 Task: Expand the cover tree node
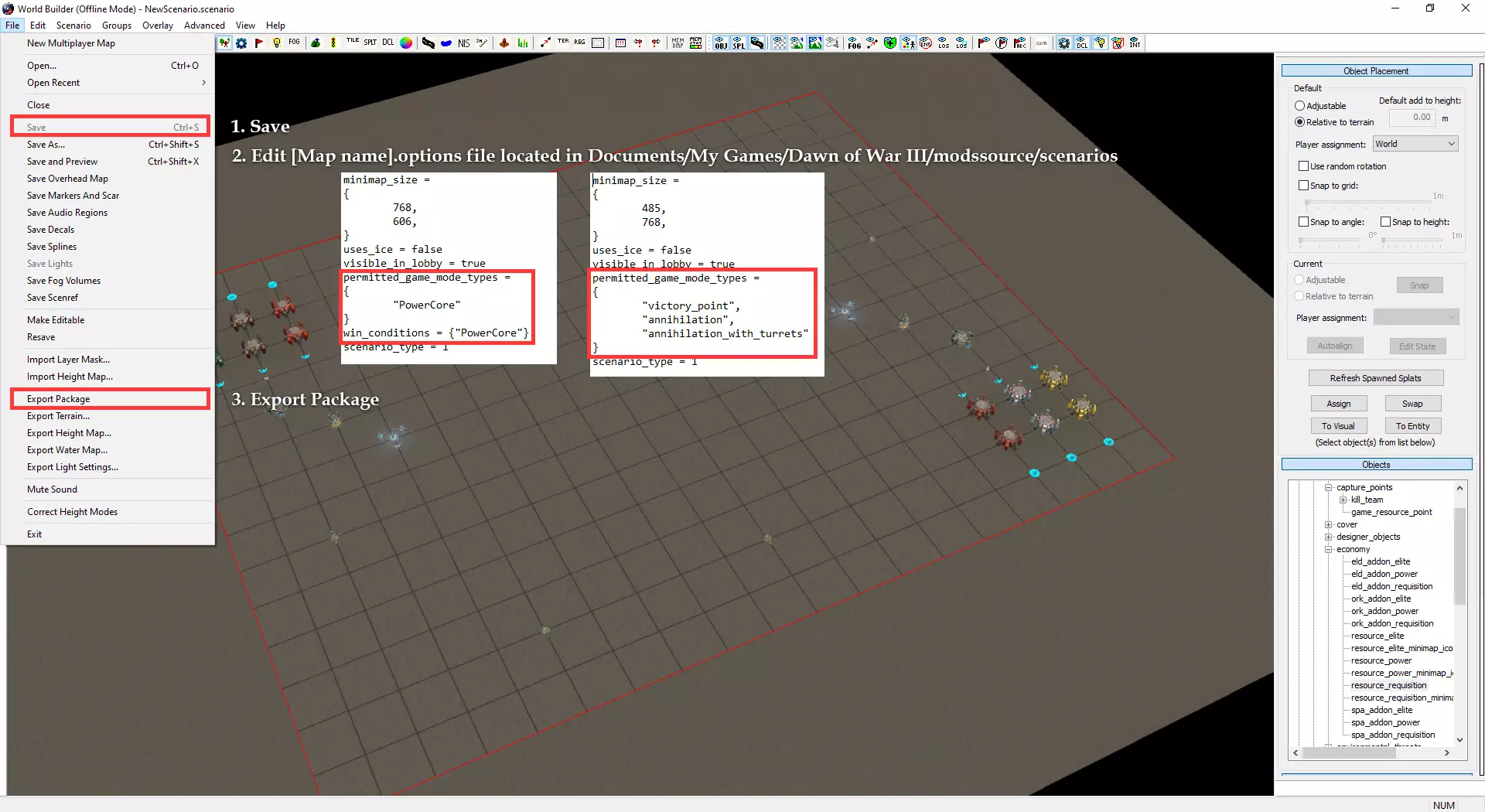click(x=1329, y=525)
